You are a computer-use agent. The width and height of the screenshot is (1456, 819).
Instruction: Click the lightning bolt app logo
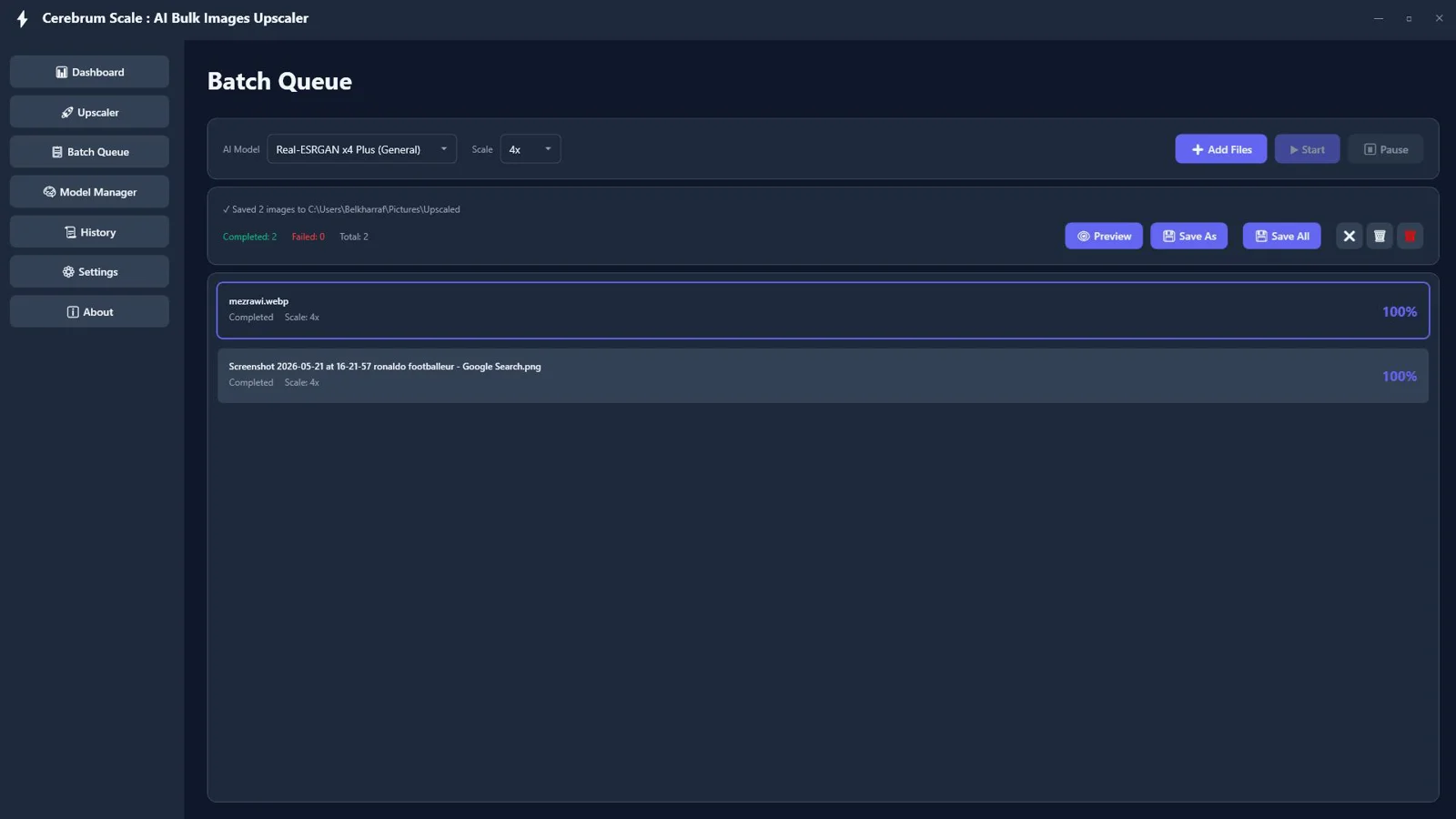pyautogui.click(x=23, y=18)
